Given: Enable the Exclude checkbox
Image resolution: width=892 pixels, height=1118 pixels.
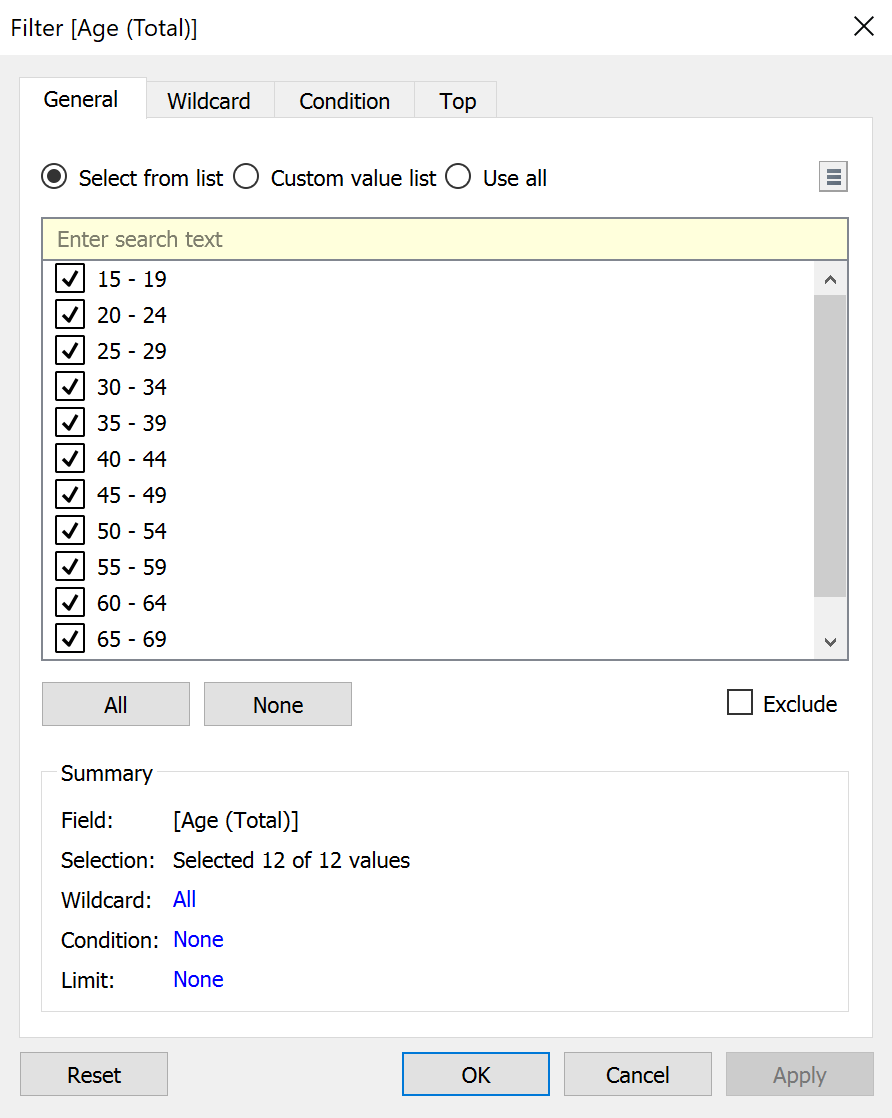Looking at the screenshot, I should click(740, 704).
